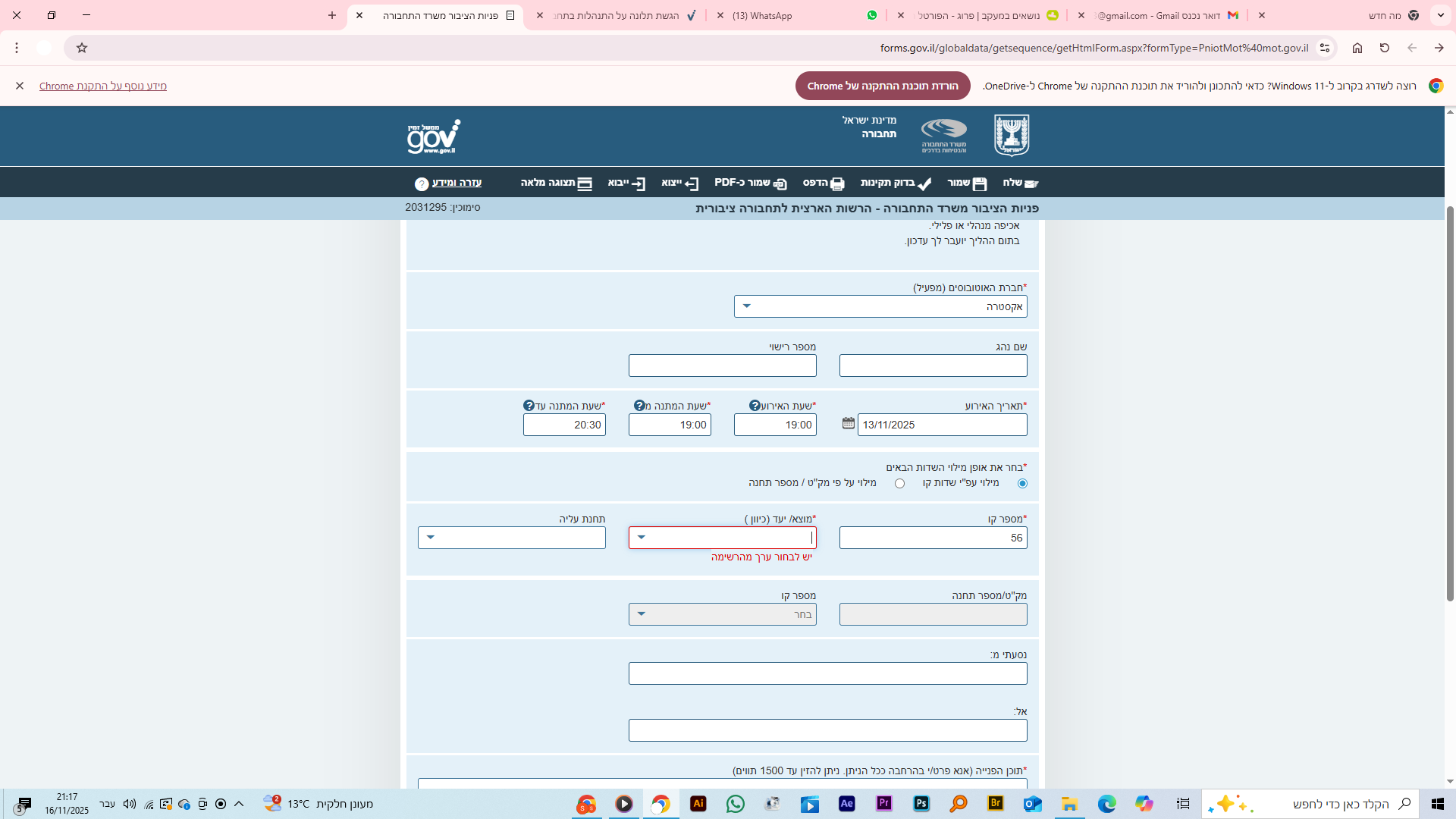Select radio option מילוי על פי מק"ט

click(x=899, y=484)
